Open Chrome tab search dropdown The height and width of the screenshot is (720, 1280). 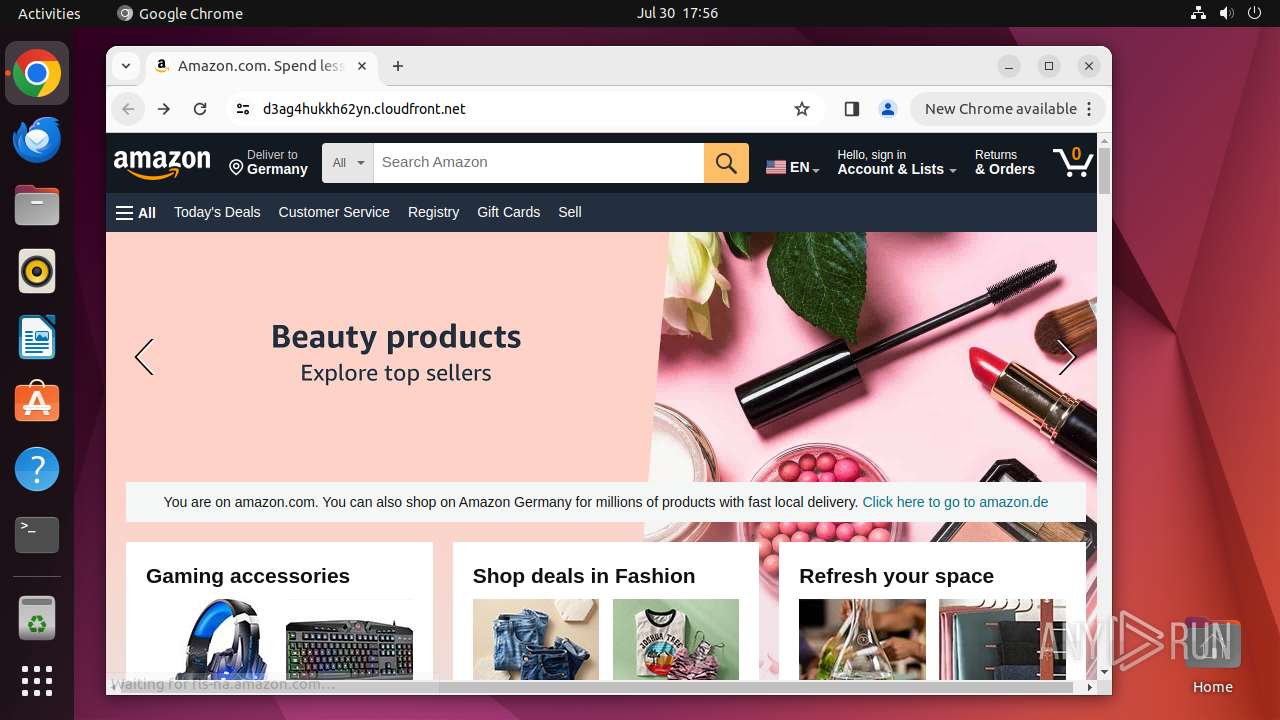tap(125, 66)
